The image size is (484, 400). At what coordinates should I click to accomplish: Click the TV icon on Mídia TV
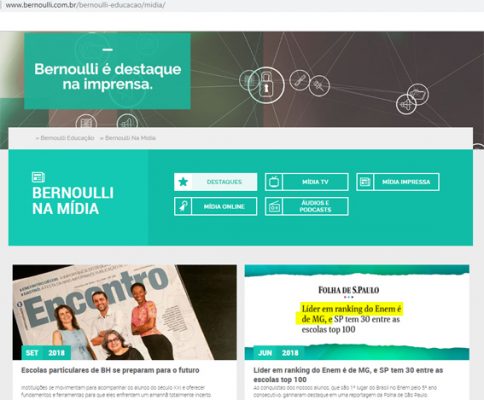274,182
